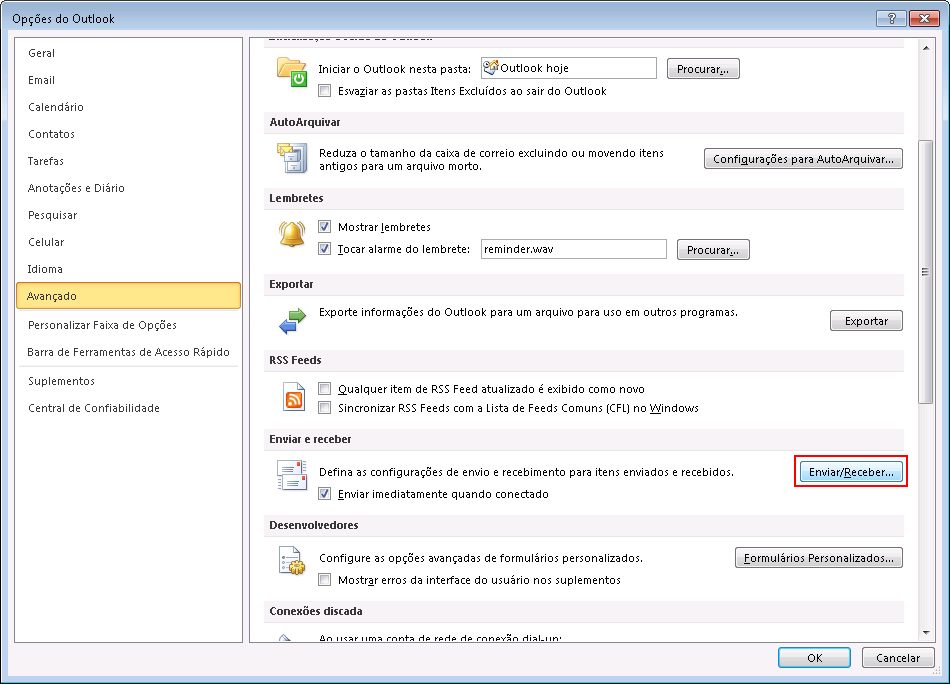Click the vertical scrollbar thumb
Viewport: 950px width, 684px height.
[926, 271]
